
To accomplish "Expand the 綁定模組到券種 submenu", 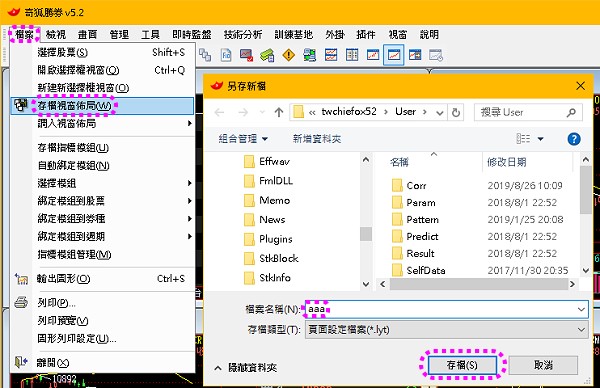I will (x=103, y=218).
